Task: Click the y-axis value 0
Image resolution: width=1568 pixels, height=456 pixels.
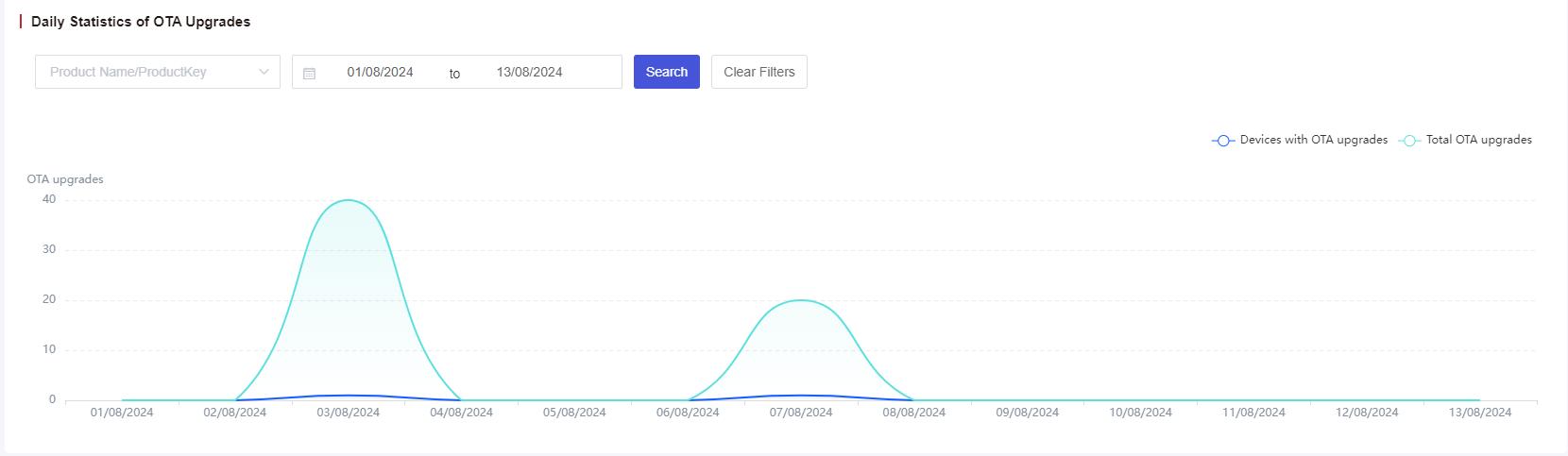Action: [52, 399]
